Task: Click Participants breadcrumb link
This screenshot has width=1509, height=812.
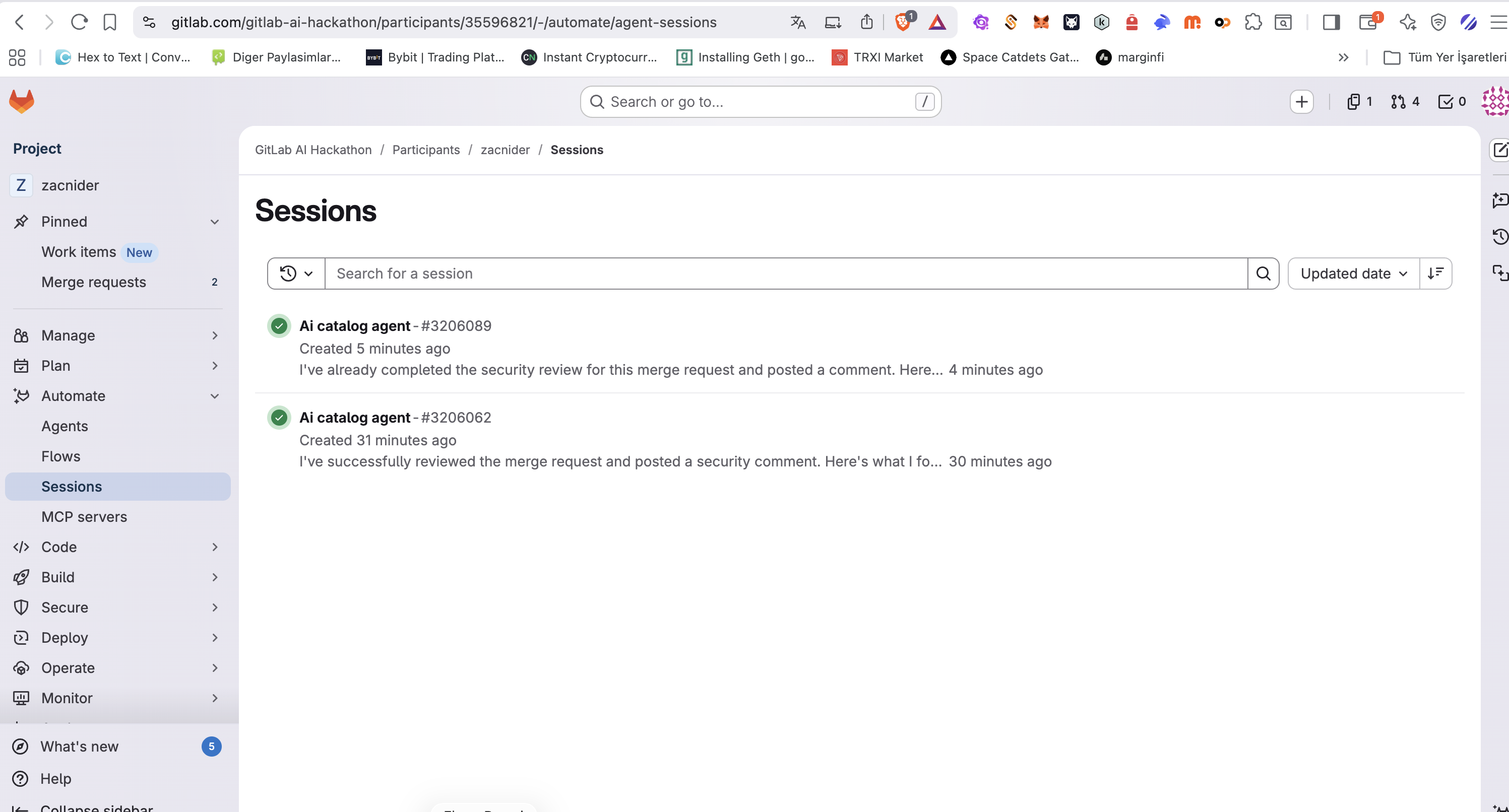Action: [426, 150]
